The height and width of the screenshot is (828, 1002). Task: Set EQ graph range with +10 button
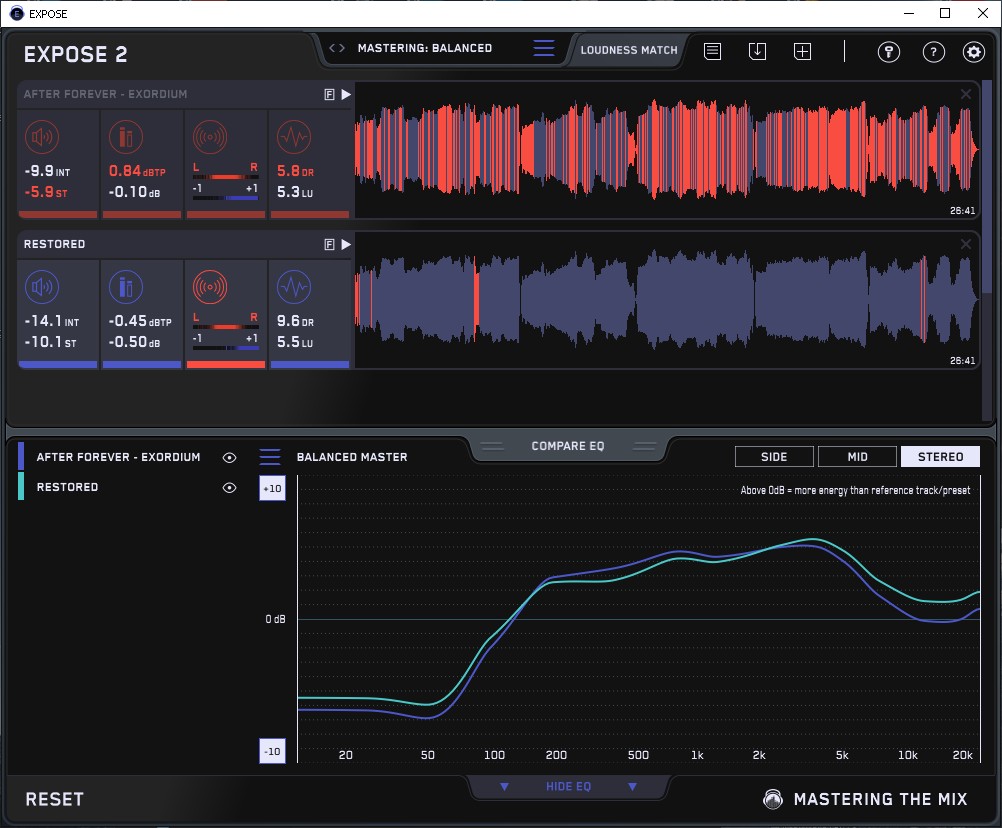tap(272, 488)
